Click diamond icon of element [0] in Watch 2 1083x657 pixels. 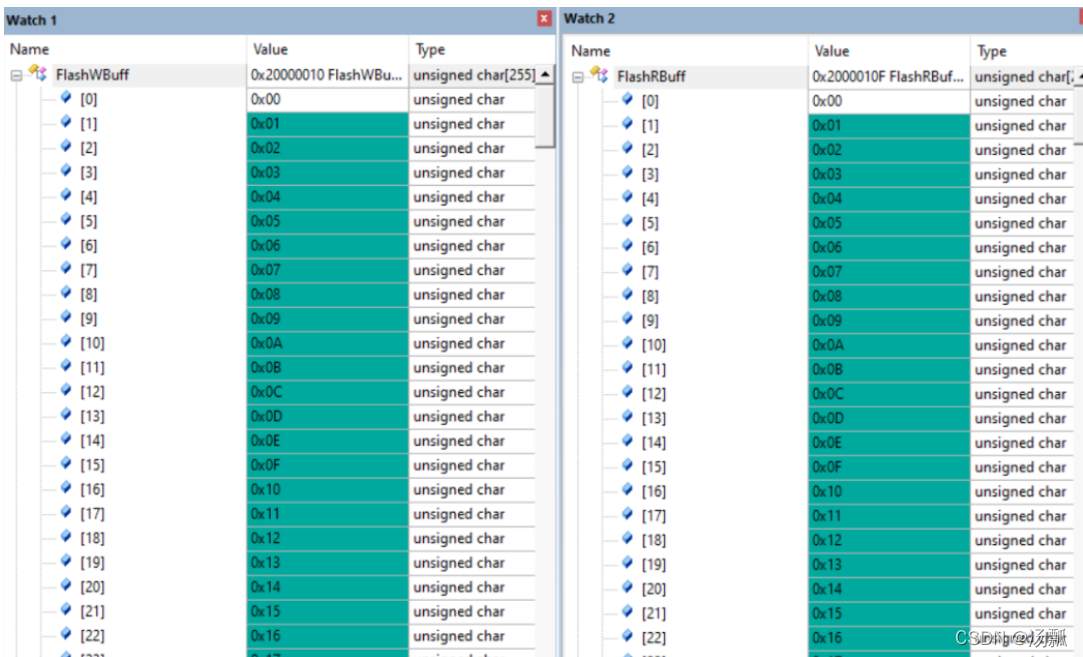pyautogui.click(x=628, y=99)
